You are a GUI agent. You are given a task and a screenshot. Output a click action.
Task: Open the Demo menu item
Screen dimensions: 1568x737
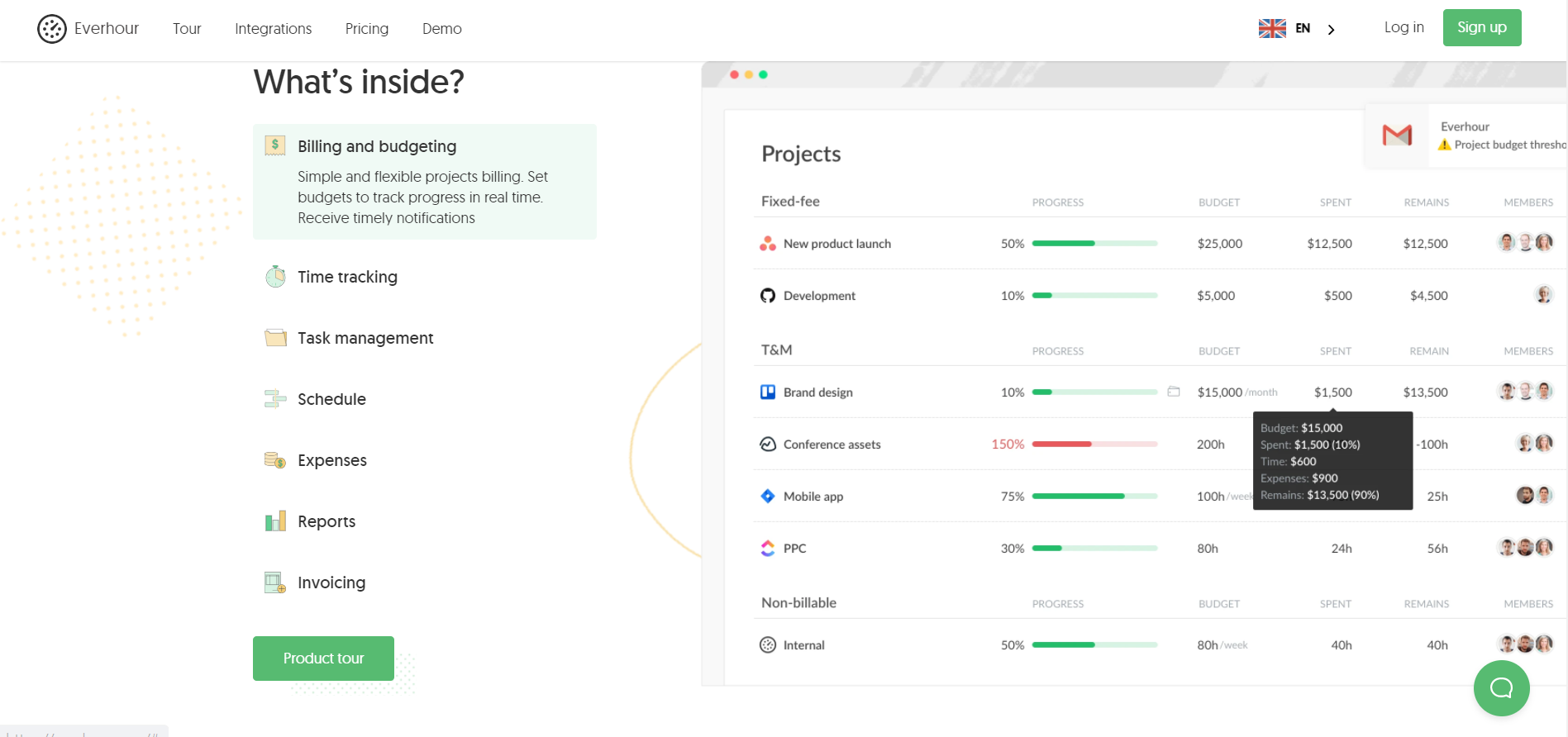pyautogui.click(x=442, y=29)
